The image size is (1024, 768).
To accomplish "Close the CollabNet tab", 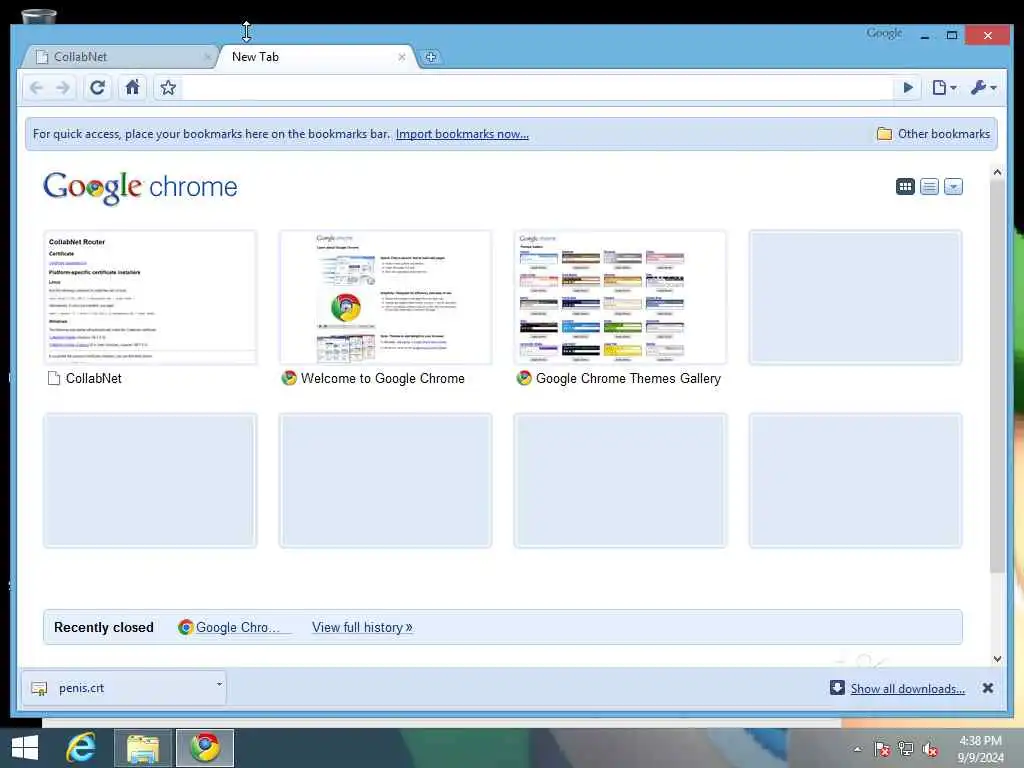I will click(x=206, y=57).
